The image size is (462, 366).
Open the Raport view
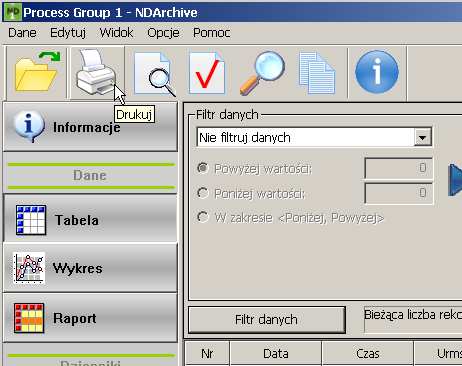[90, 318]
